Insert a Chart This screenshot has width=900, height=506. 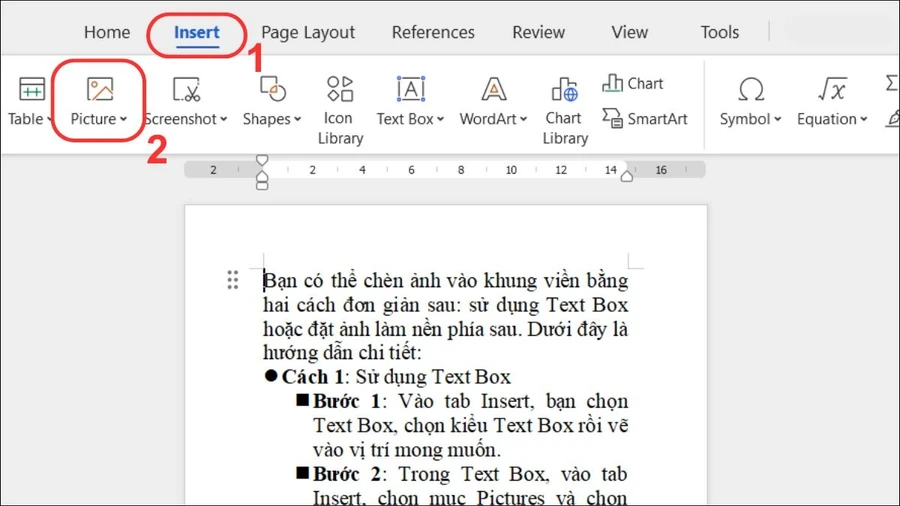[633, 84]
